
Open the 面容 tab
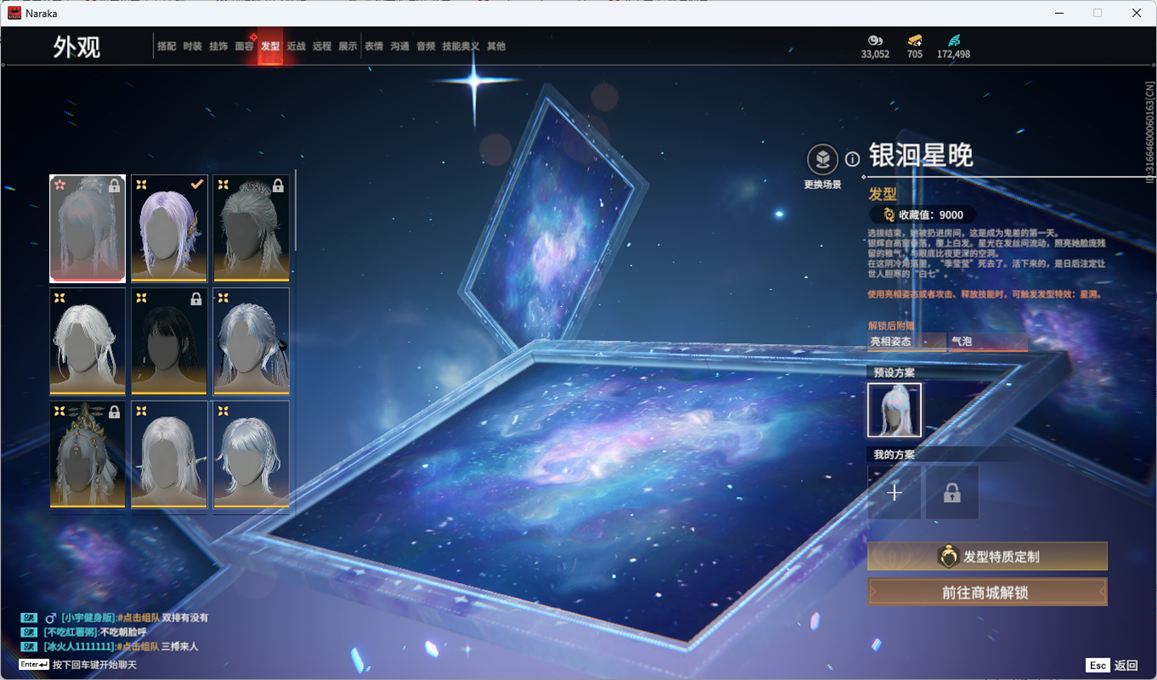[244, 46]
